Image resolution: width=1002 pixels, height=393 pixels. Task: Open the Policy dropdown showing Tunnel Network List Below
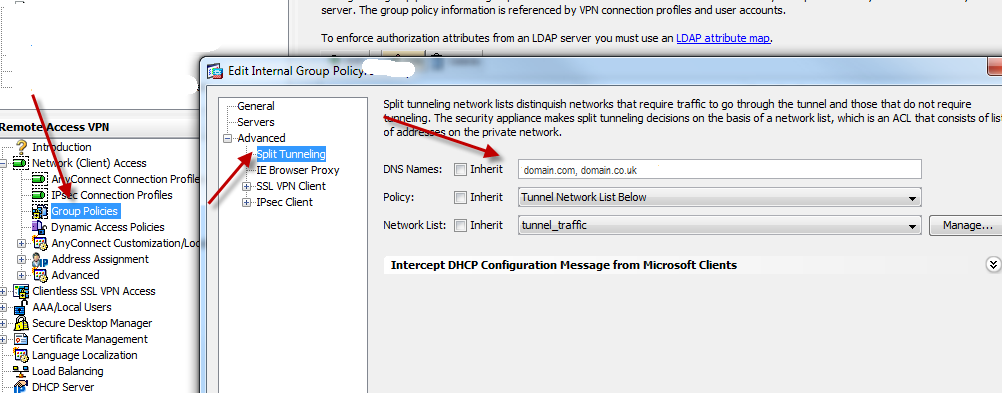click(720, 197)
